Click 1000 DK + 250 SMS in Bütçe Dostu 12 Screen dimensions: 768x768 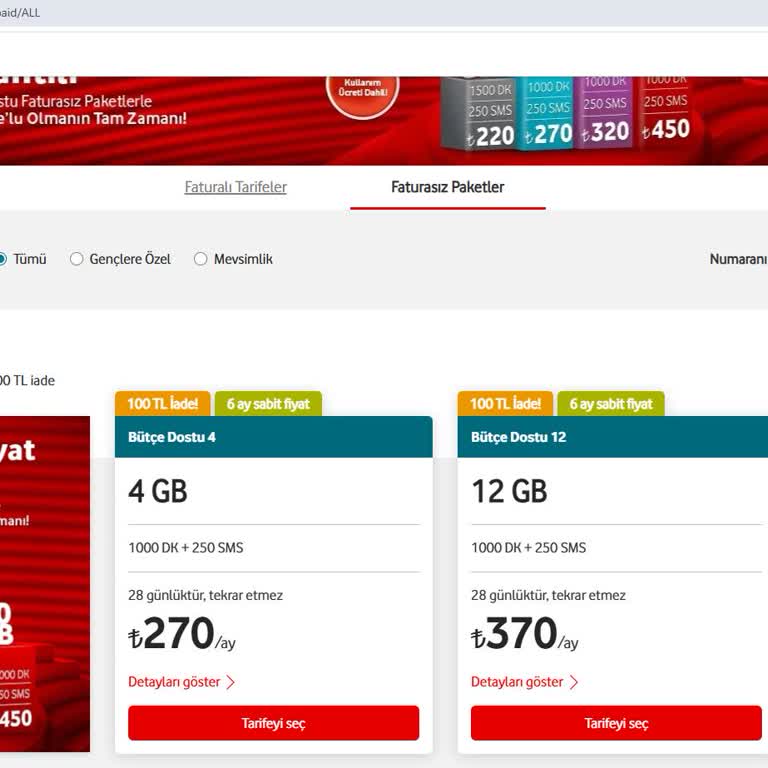[x=528, y=548]
